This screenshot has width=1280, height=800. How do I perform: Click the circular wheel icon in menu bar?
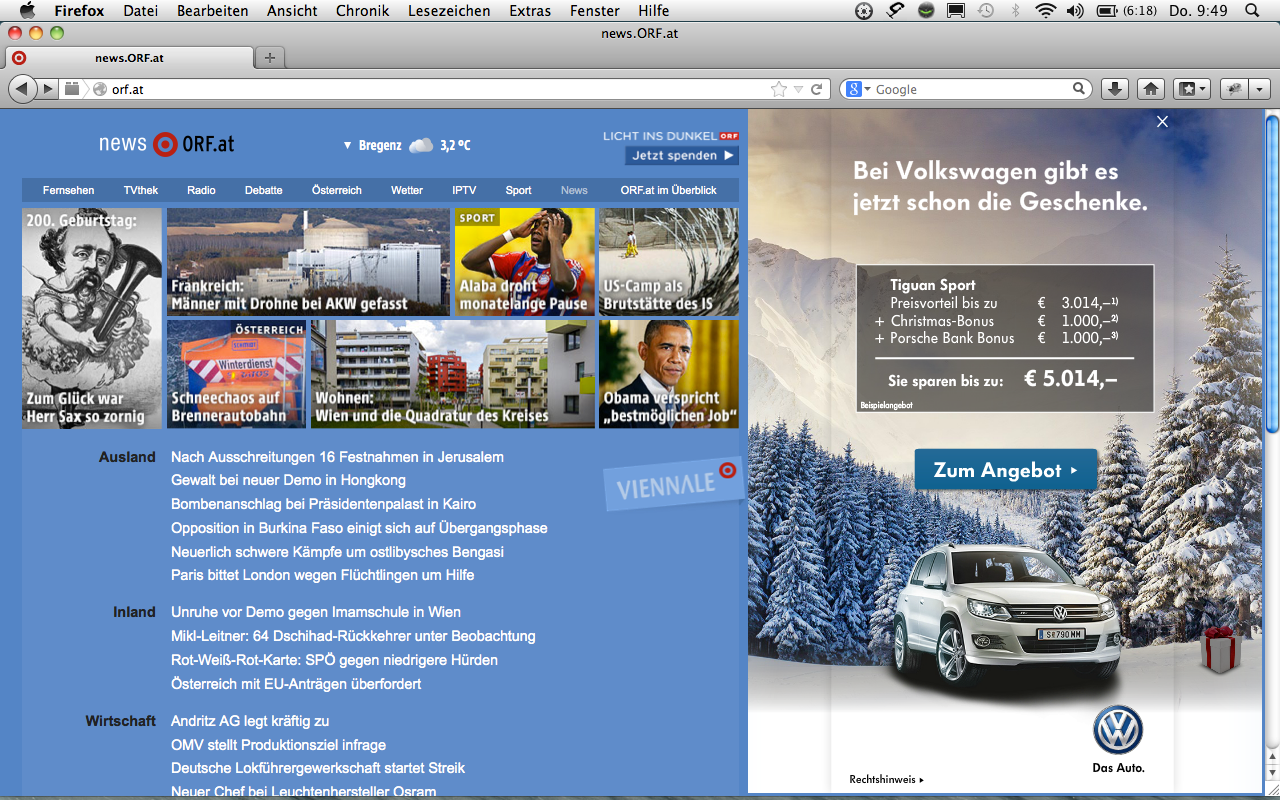(865, 10)
